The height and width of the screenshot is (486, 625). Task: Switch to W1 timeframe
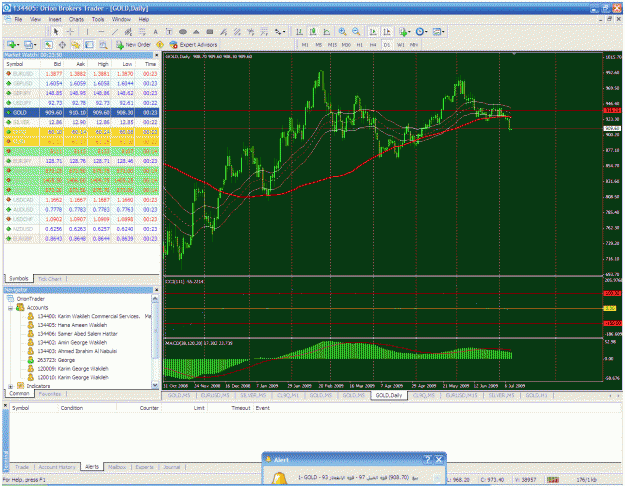tap(401, 45)
